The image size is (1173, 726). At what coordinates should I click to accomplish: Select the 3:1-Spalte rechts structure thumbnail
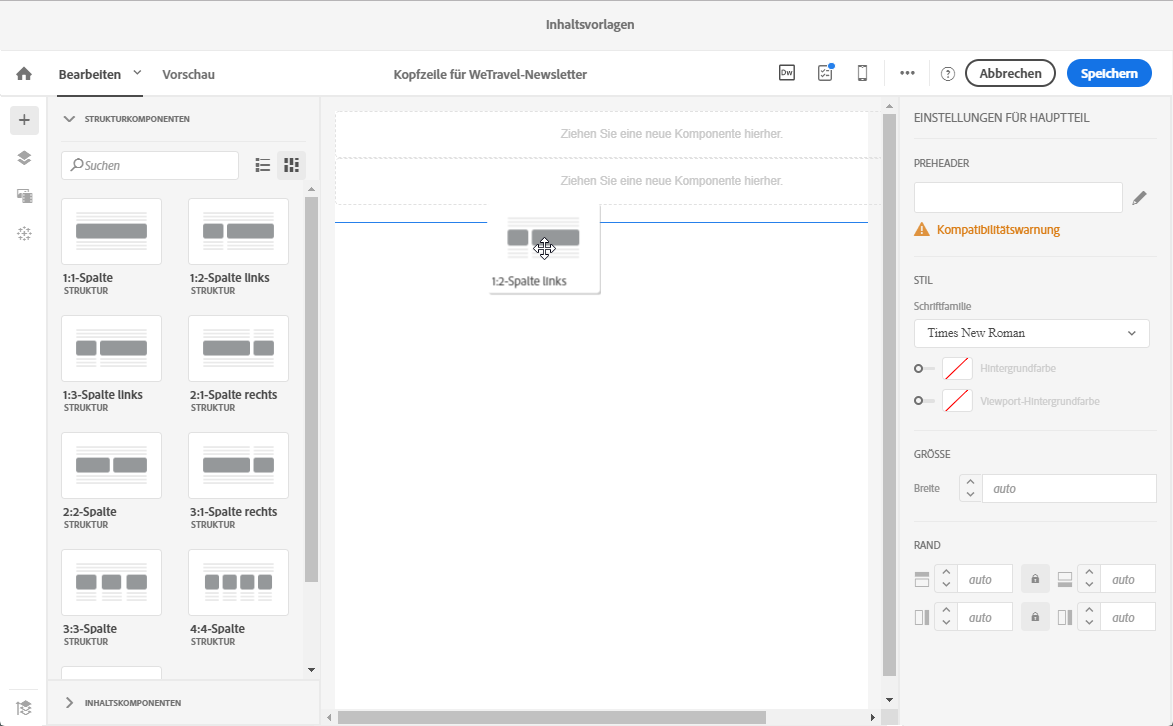pos(239,466)
